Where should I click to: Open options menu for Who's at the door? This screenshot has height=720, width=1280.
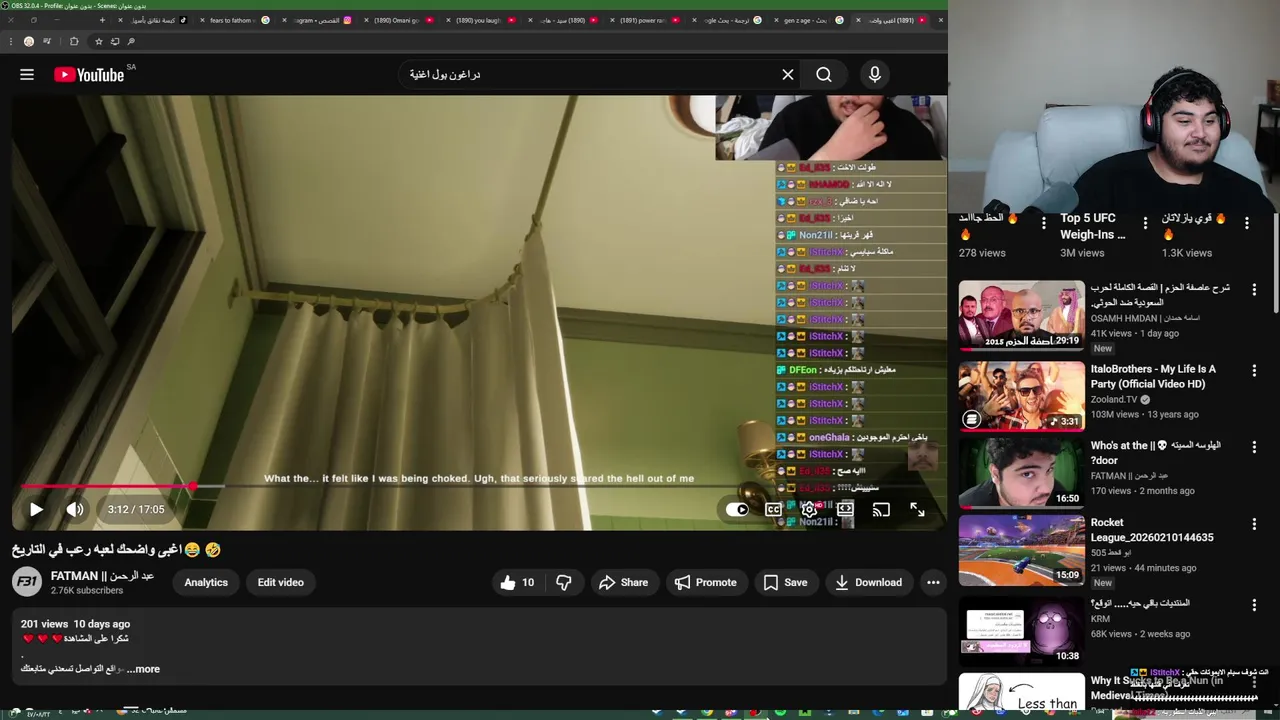click(x=1254, y=447)
